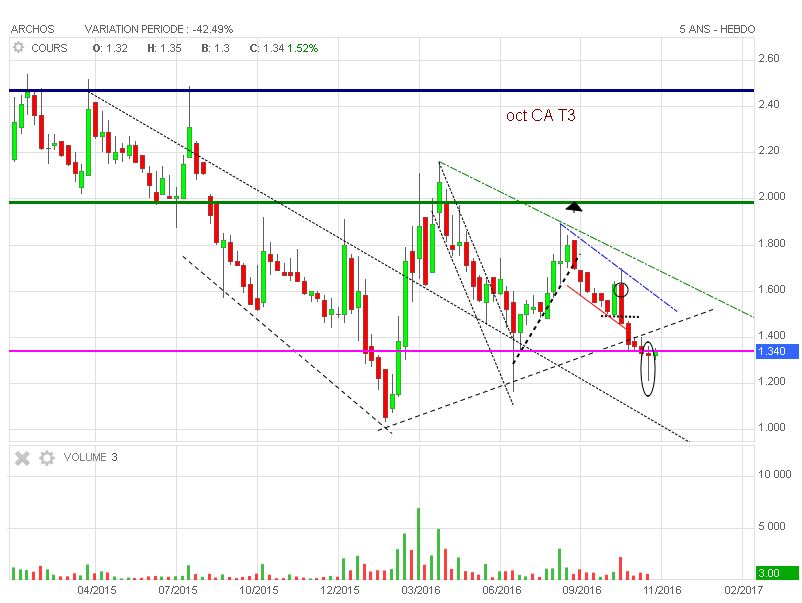802x603 pixels.
Task: Click the 1.600 price axis label
Action: (771, 289)
